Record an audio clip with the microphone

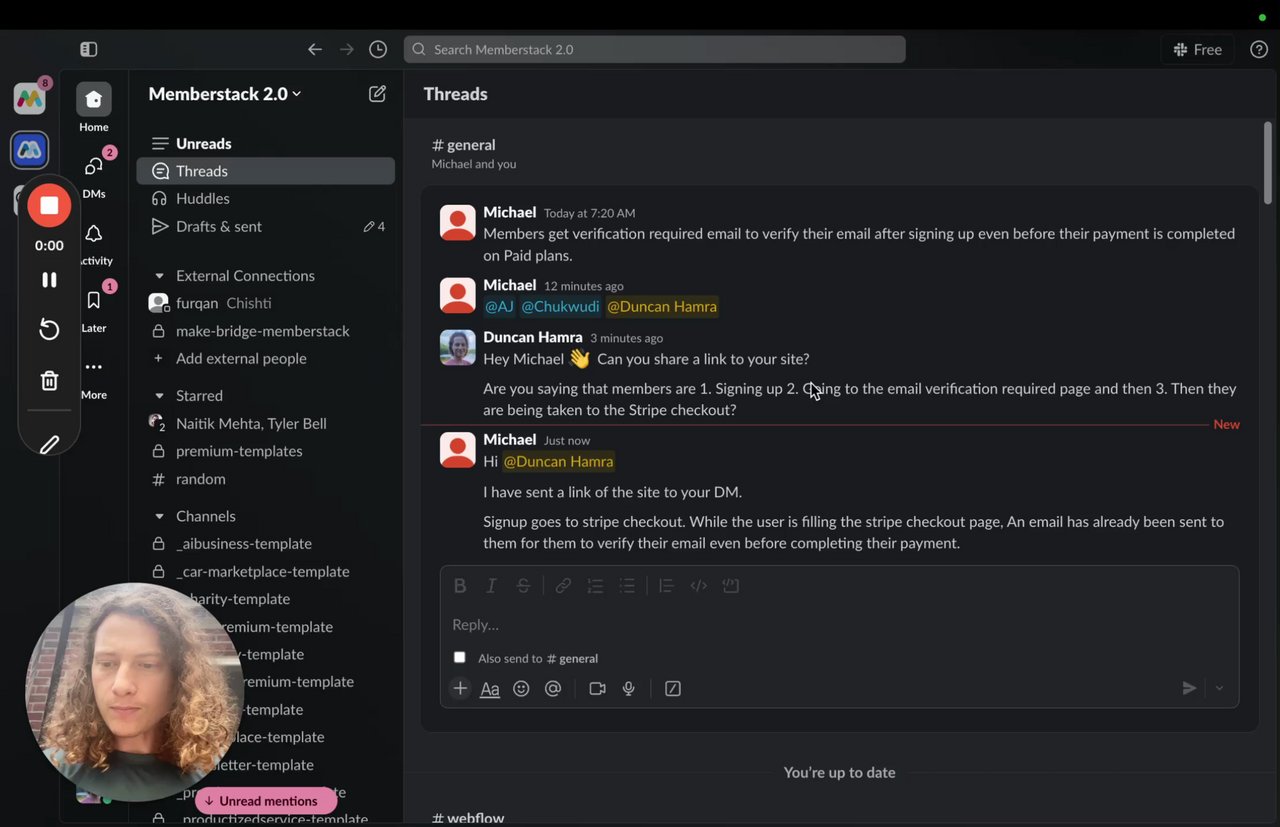tap(629, 688)
